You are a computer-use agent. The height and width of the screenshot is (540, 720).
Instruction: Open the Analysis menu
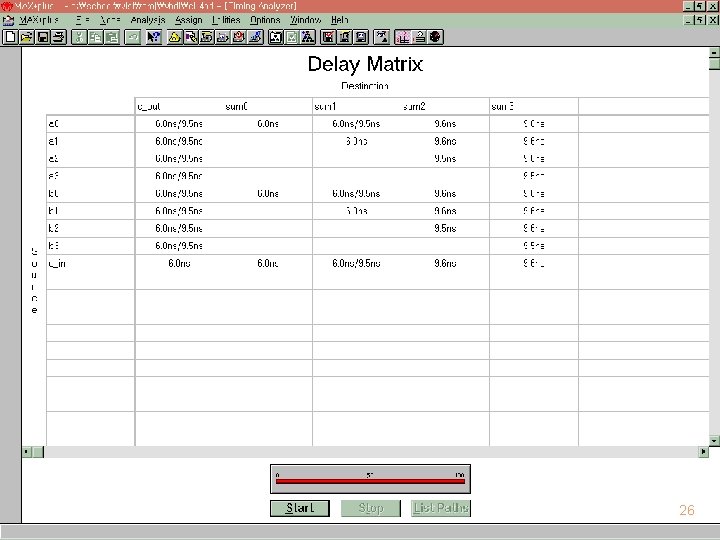(147, 20)
